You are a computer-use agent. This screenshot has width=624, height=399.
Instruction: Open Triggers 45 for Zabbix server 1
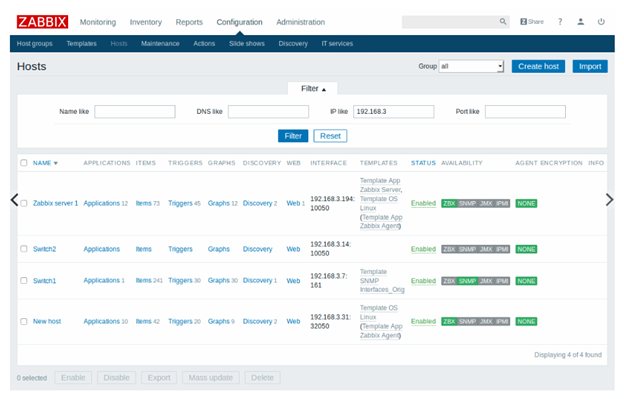184,203
